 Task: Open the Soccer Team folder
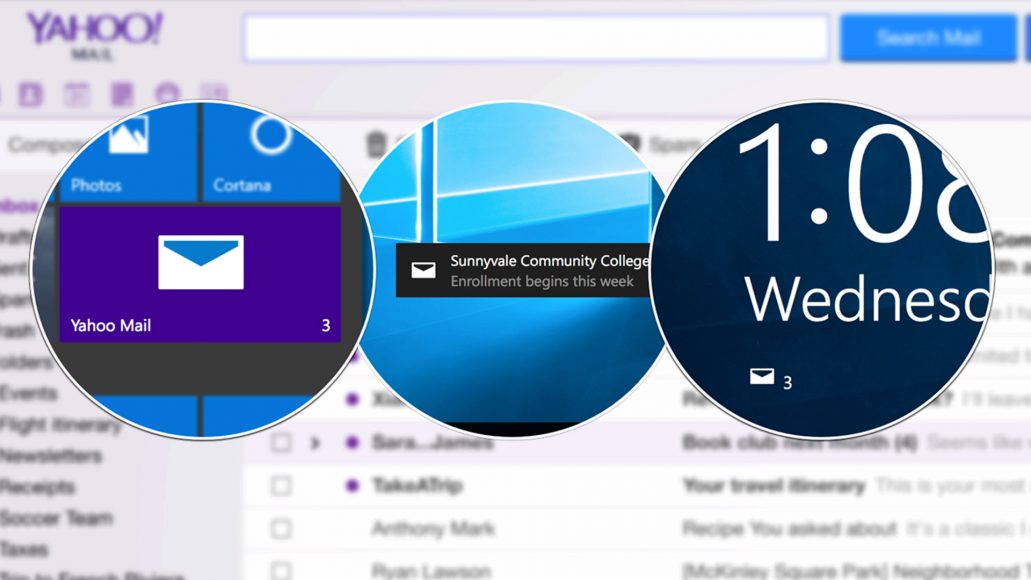click(56, 518)
